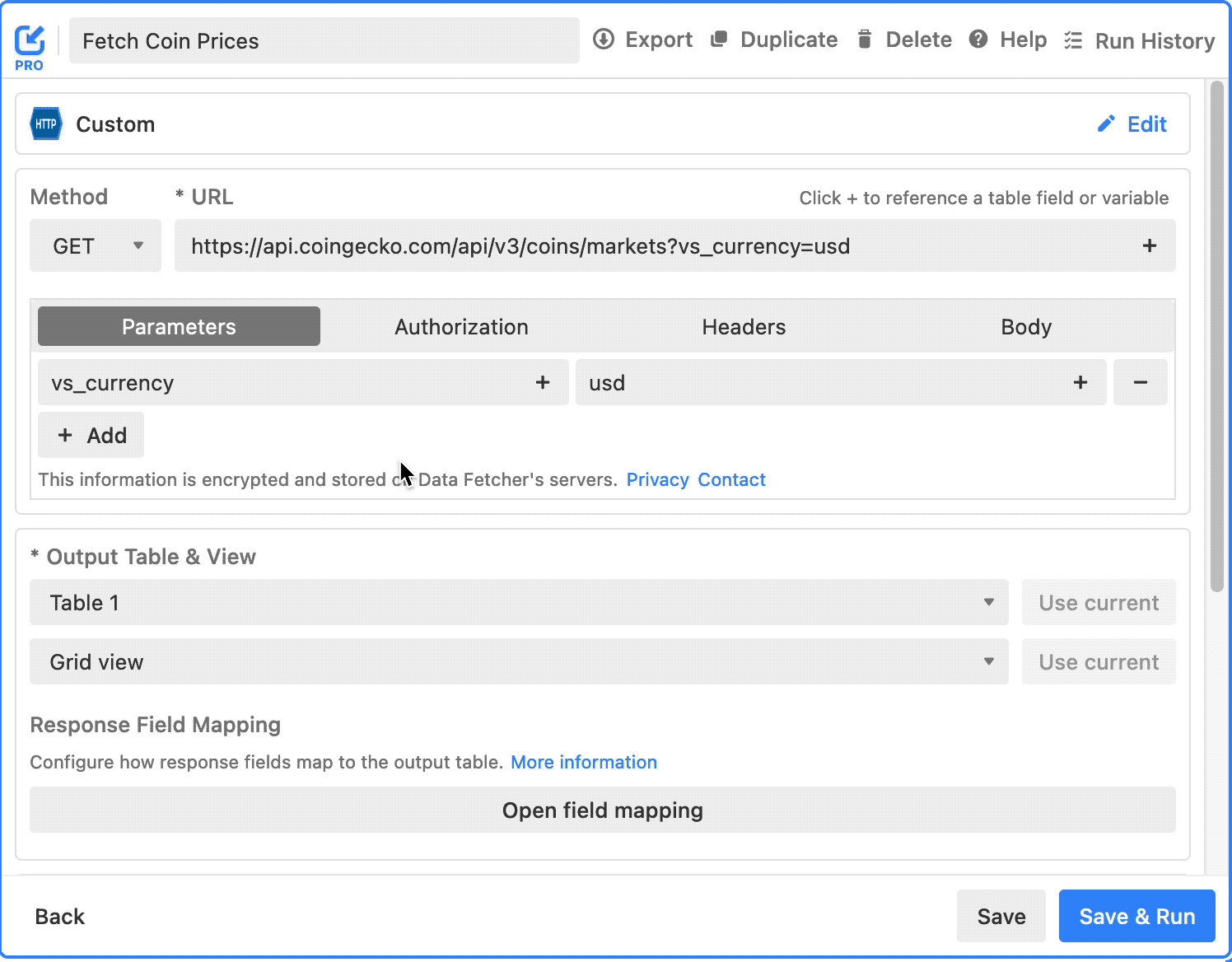Click the plus icon in vs_currency key field

[x=543, y=382]
